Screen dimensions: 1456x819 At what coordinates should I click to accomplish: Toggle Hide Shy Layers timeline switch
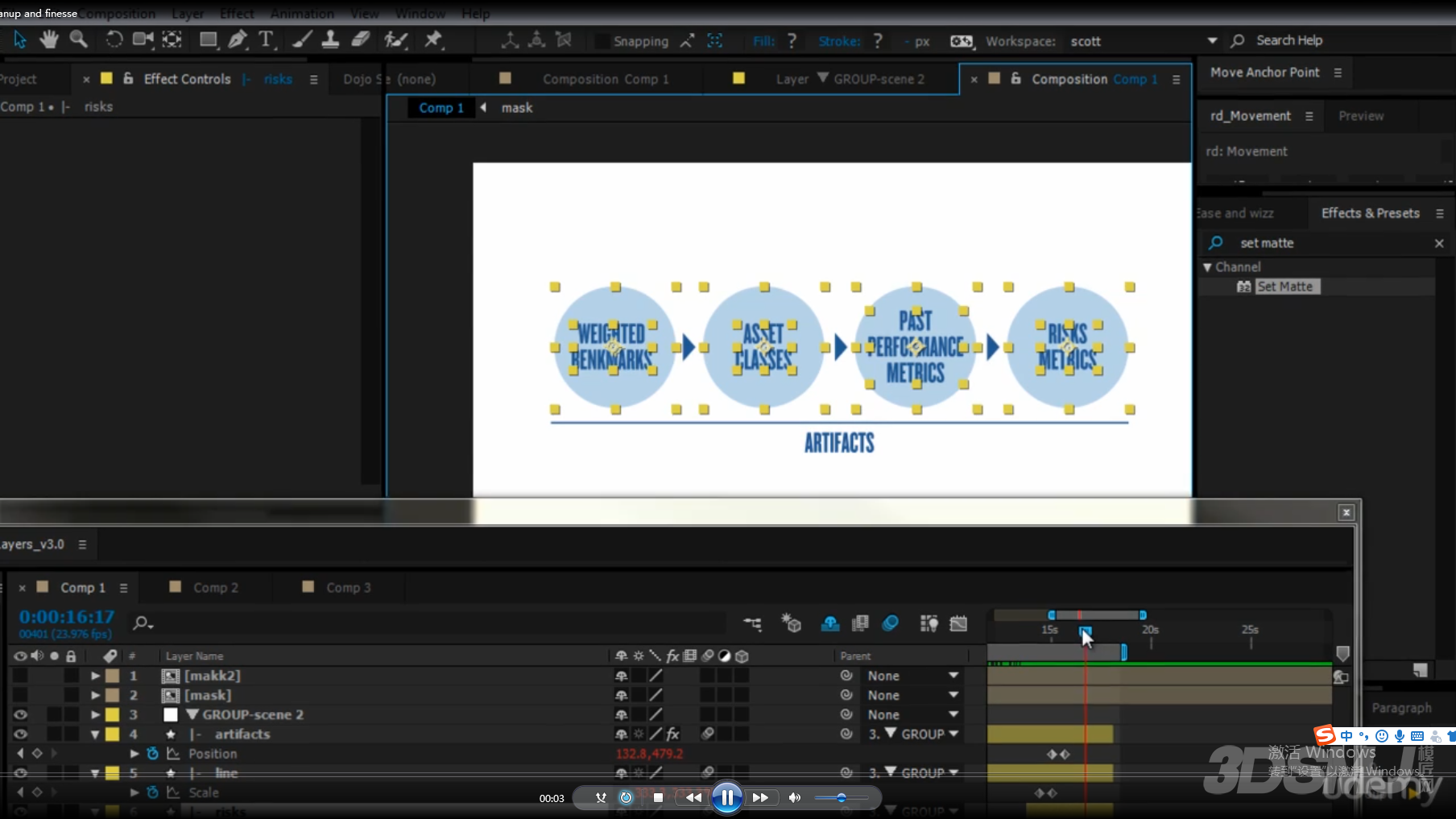pos(830,623)
